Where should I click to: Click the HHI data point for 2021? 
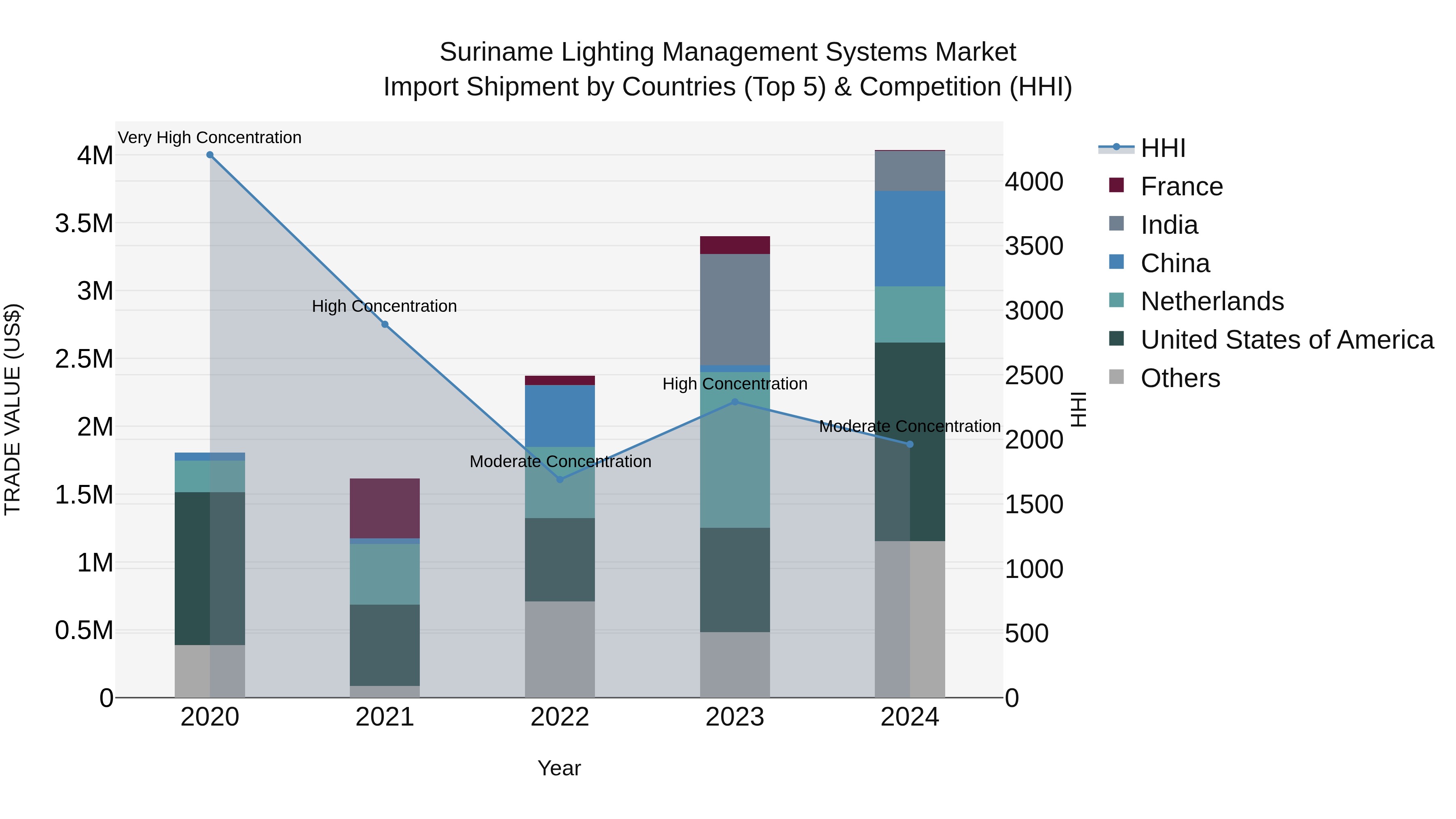(385, 324)
